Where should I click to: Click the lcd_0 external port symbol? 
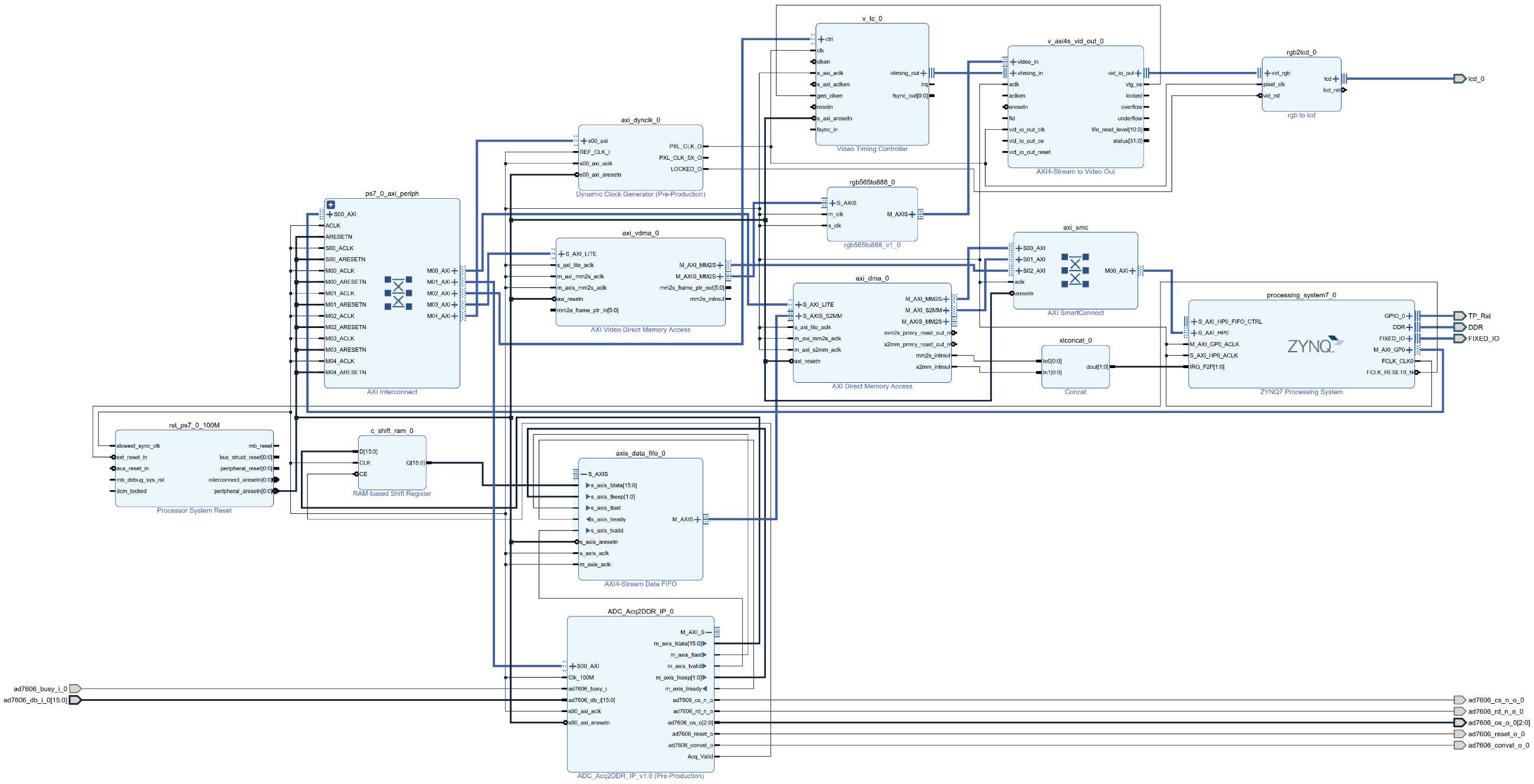(x=1460, y=78)
